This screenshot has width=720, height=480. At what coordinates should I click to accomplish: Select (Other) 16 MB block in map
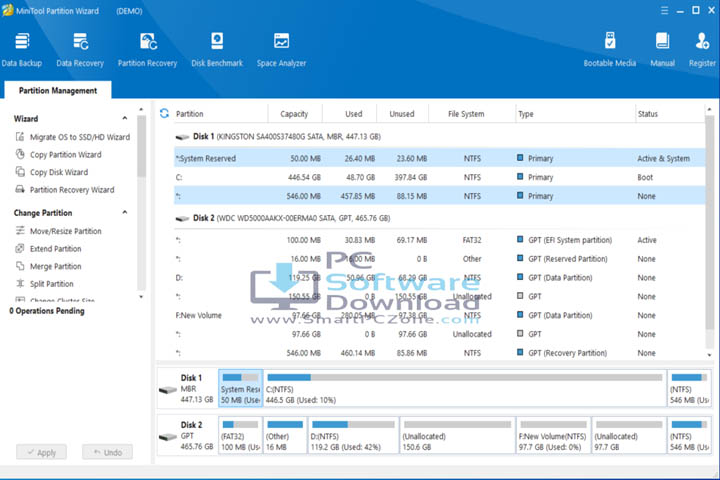point(285,435)
